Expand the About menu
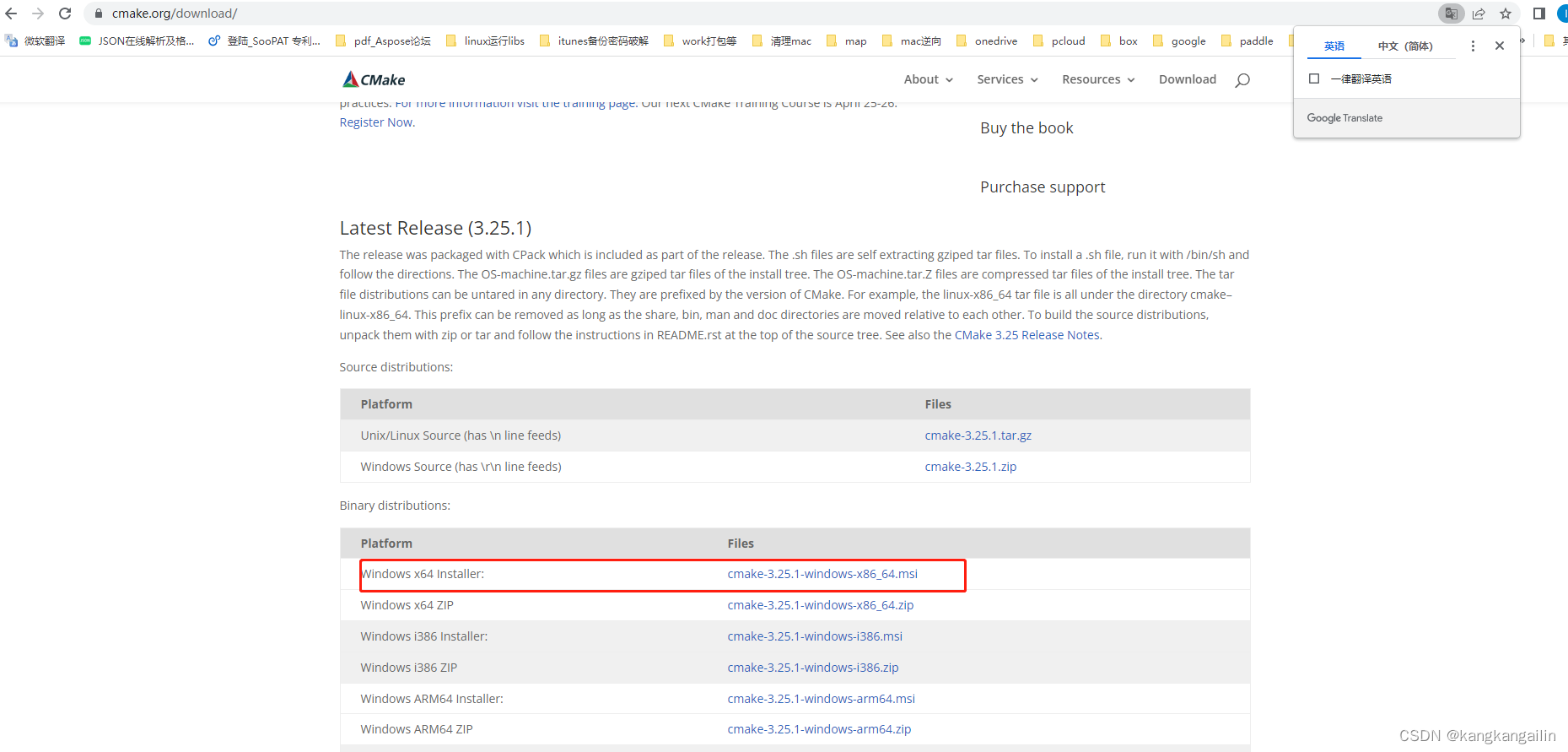 (929, 79)
